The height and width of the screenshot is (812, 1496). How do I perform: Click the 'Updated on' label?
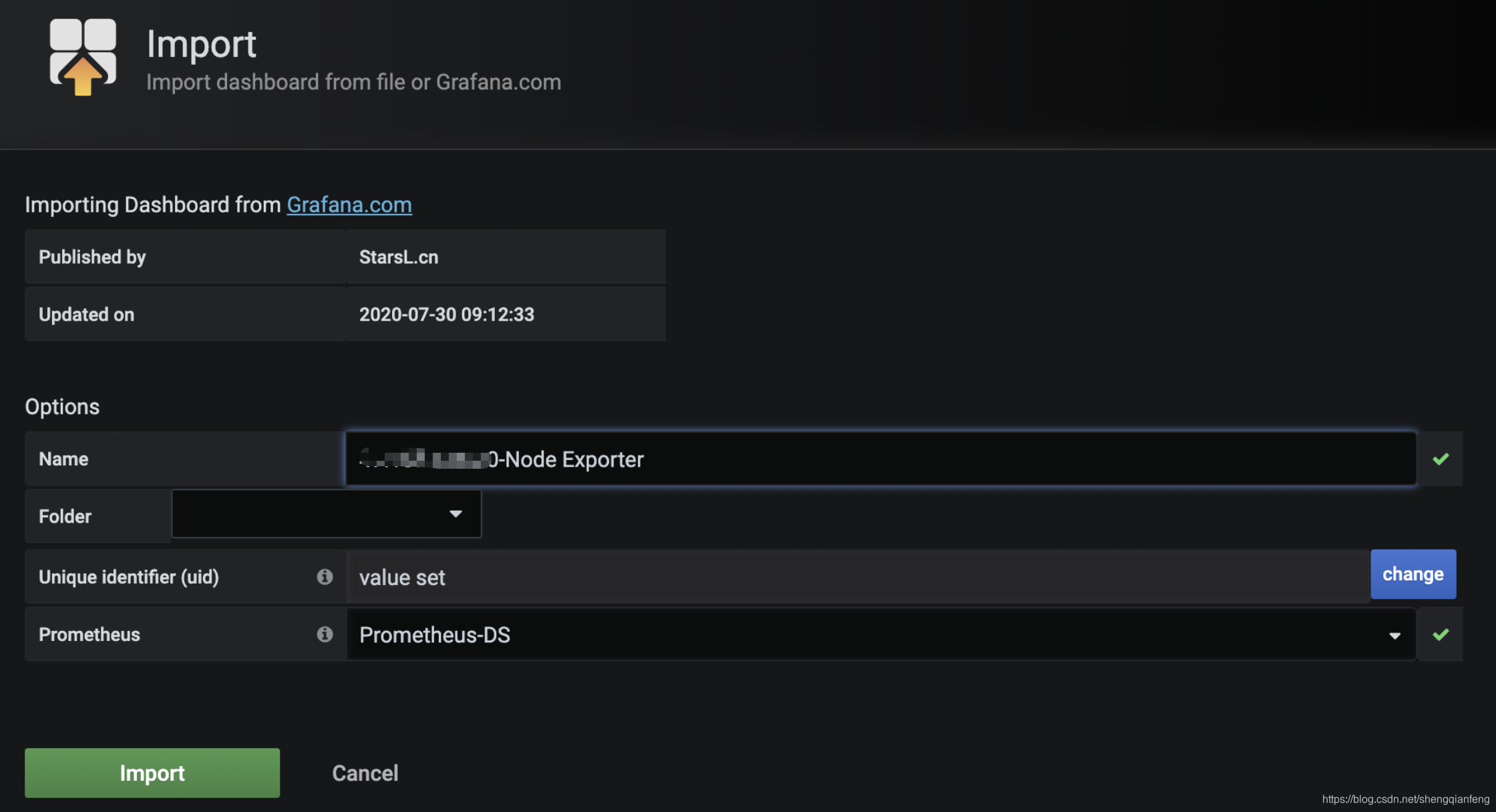(x=86, y=315)
